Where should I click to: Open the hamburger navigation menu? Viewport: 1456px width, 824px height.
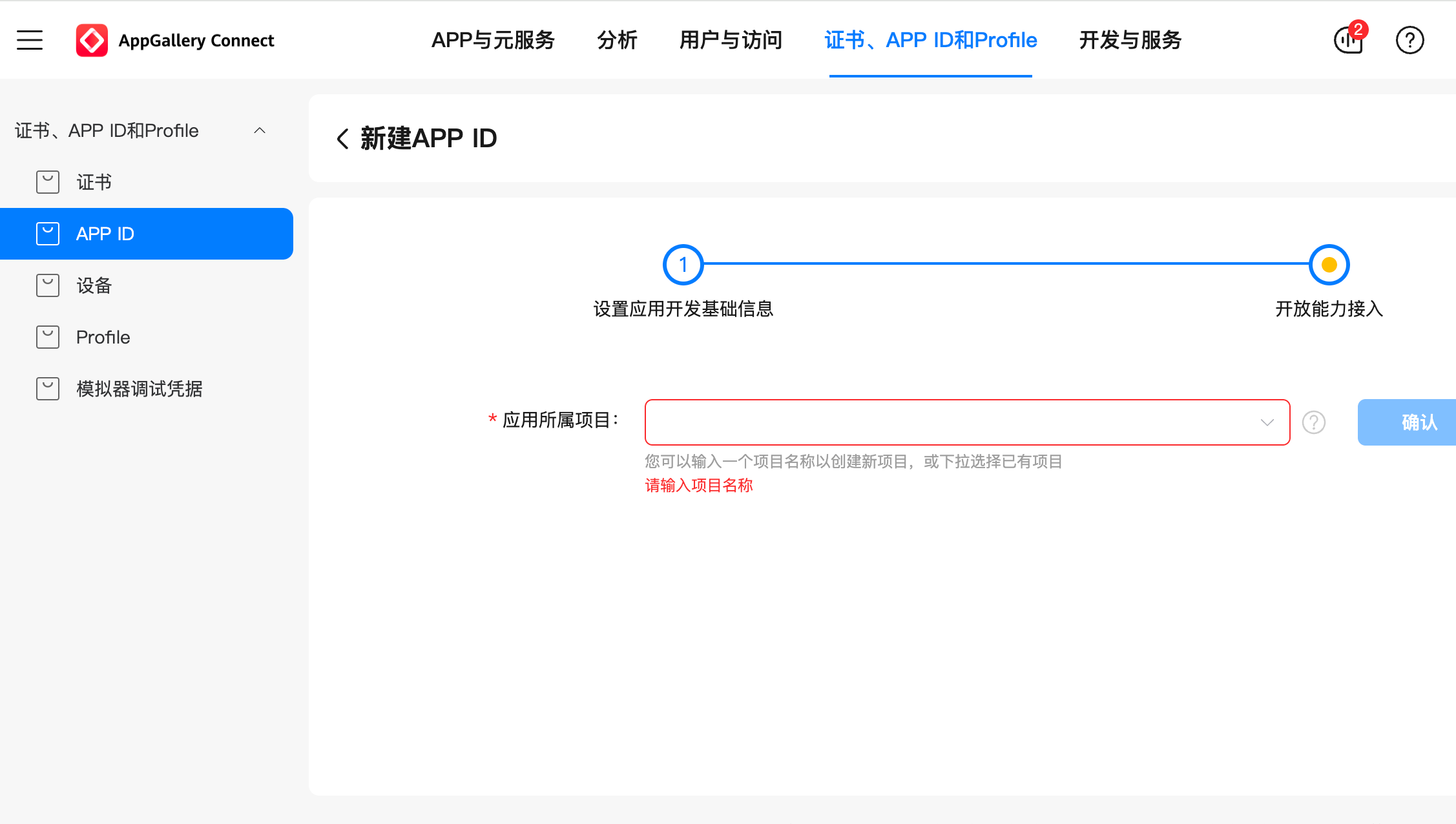pos(29,40)
